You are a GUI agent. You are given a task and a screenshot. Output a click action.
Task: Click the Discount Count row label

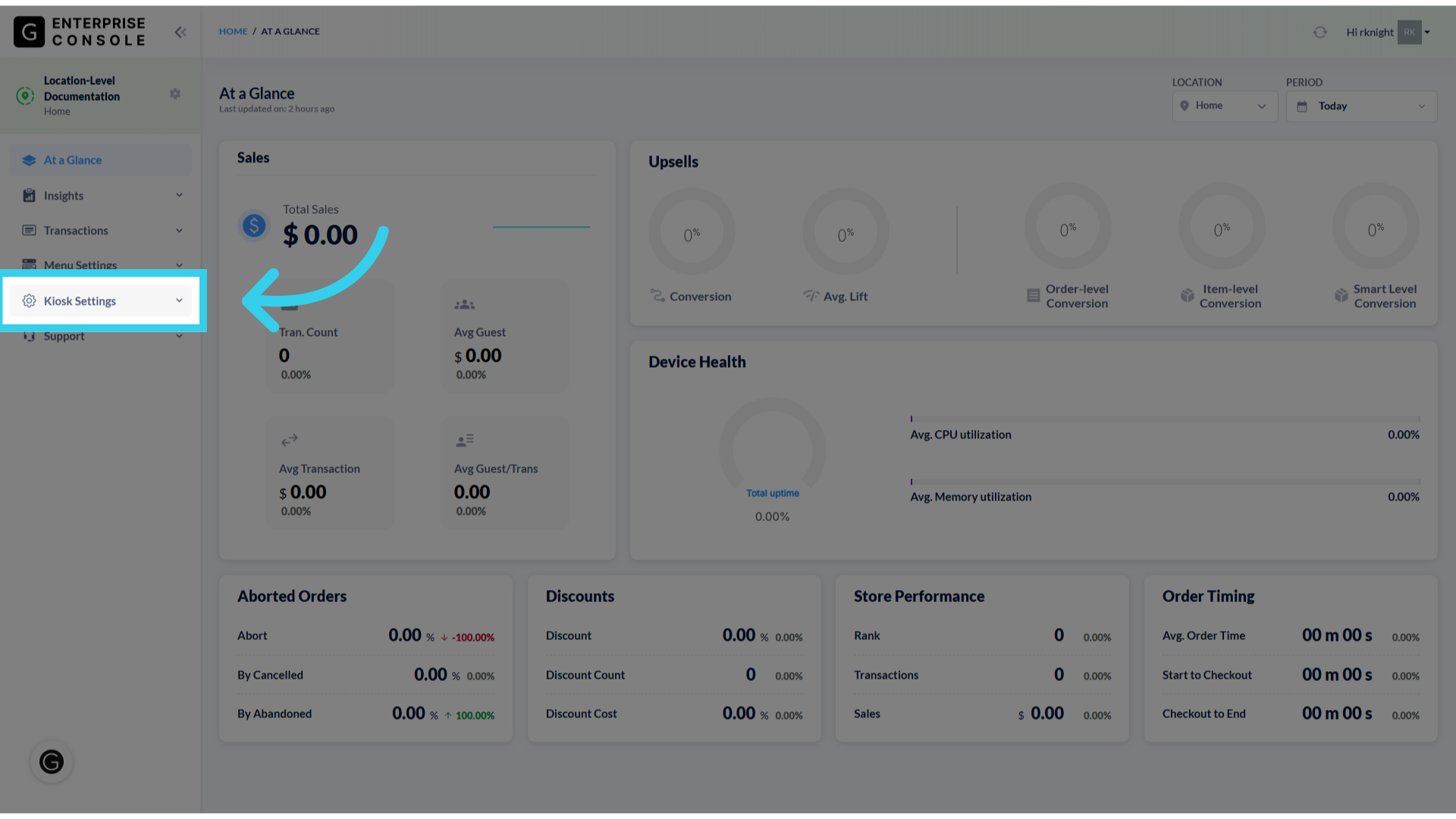click(585, 675)
